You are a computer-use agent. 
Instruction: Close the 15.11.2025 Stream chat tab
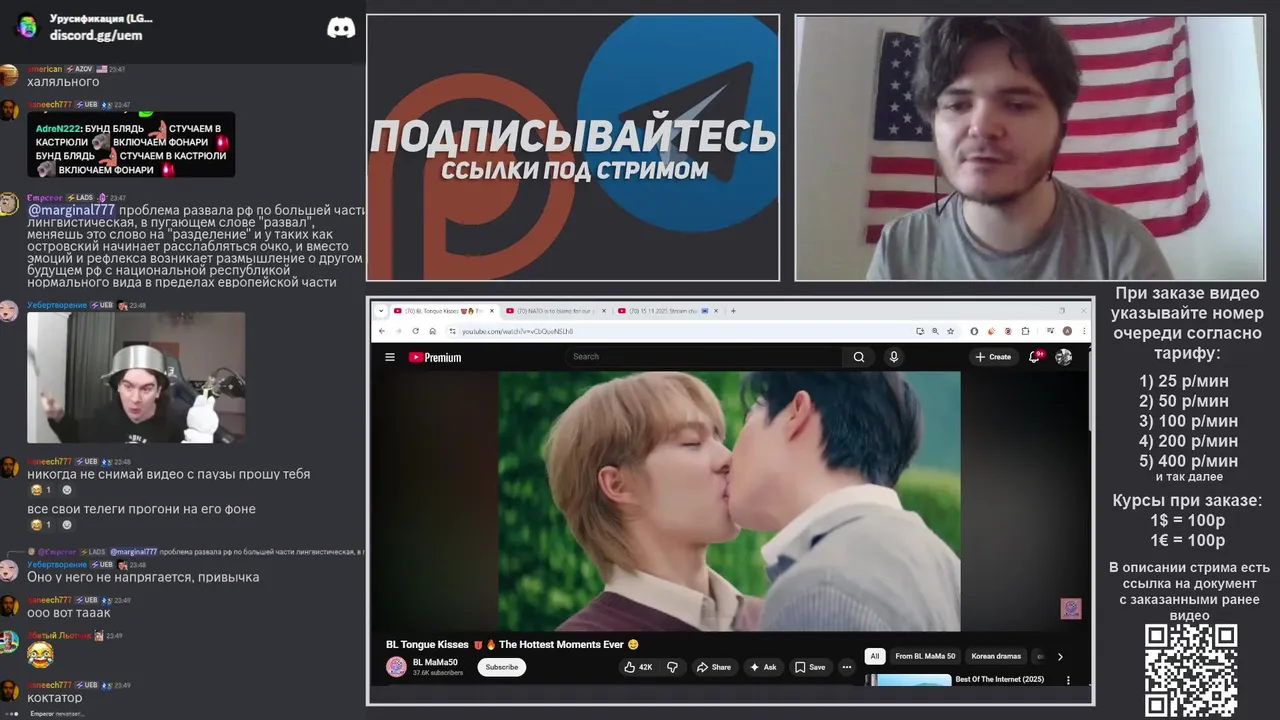tap(716, 311)
